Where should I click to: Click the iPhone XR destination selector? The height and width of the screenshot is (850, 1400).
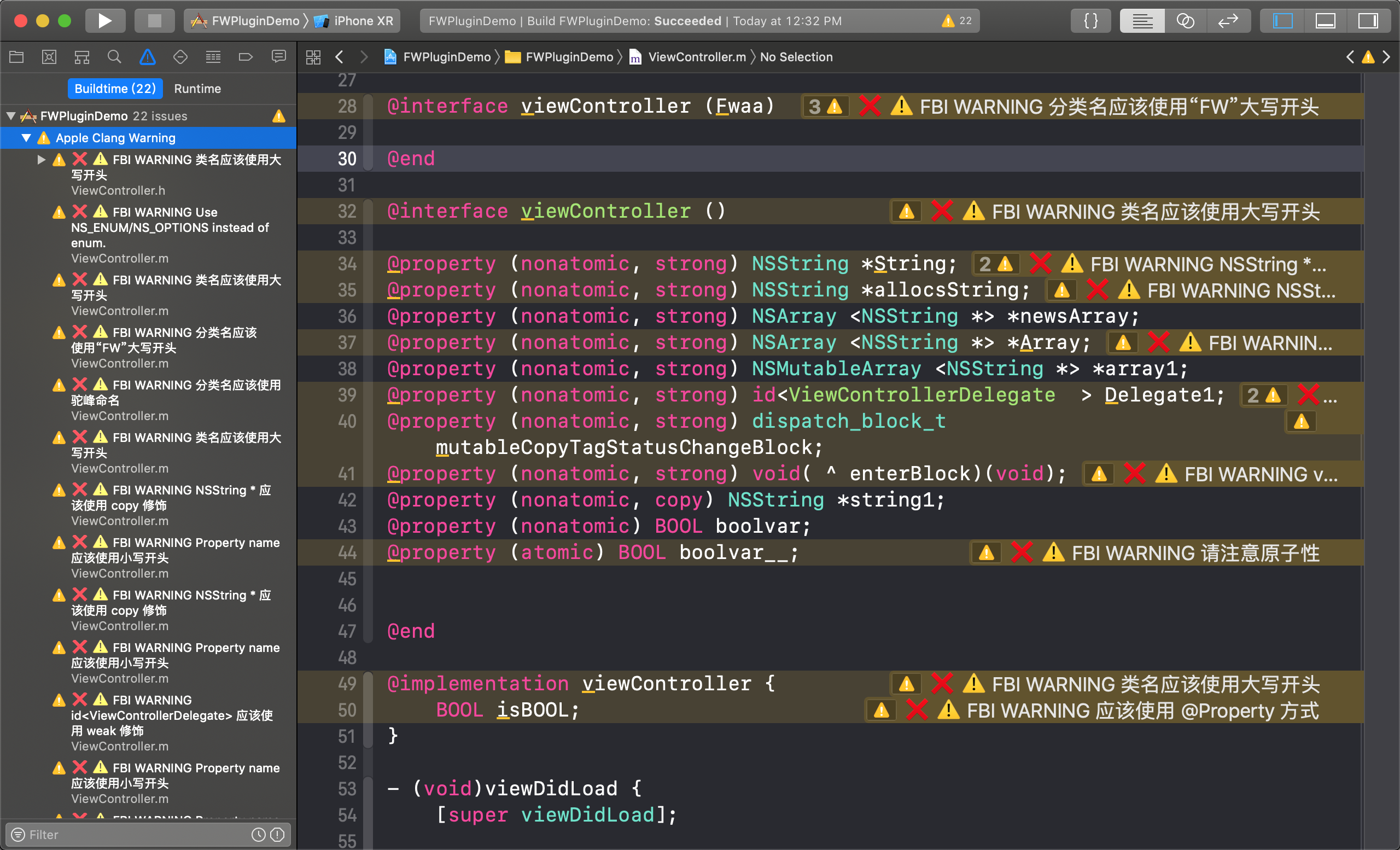tap(363, 21)
